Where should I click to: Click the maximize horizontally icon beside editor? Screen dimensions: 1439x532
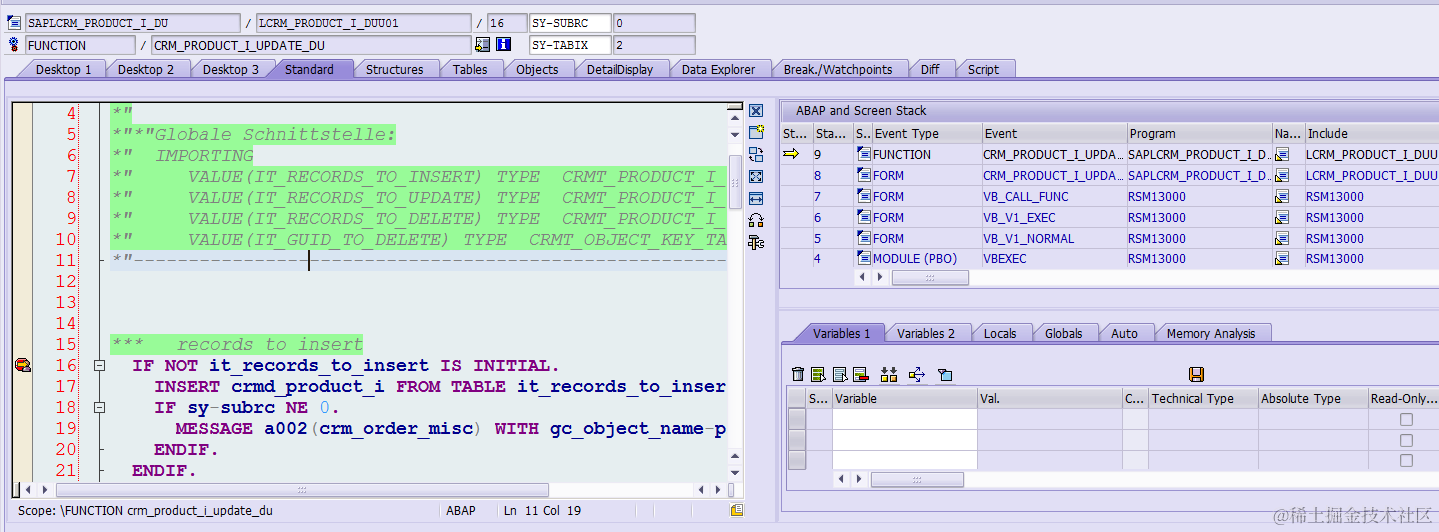point(756,199)
